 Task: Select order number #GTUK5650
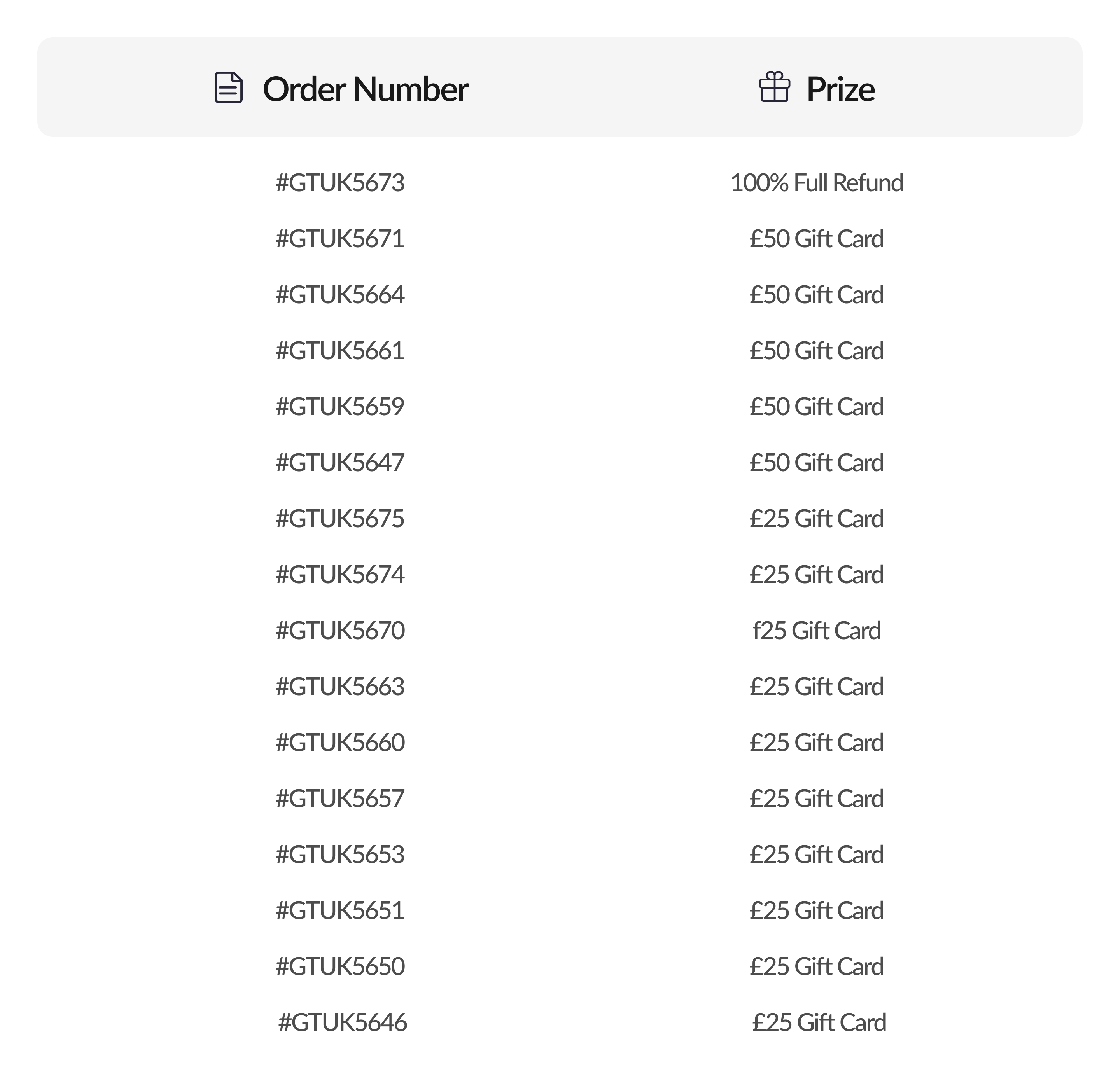[x=340, y=966]
